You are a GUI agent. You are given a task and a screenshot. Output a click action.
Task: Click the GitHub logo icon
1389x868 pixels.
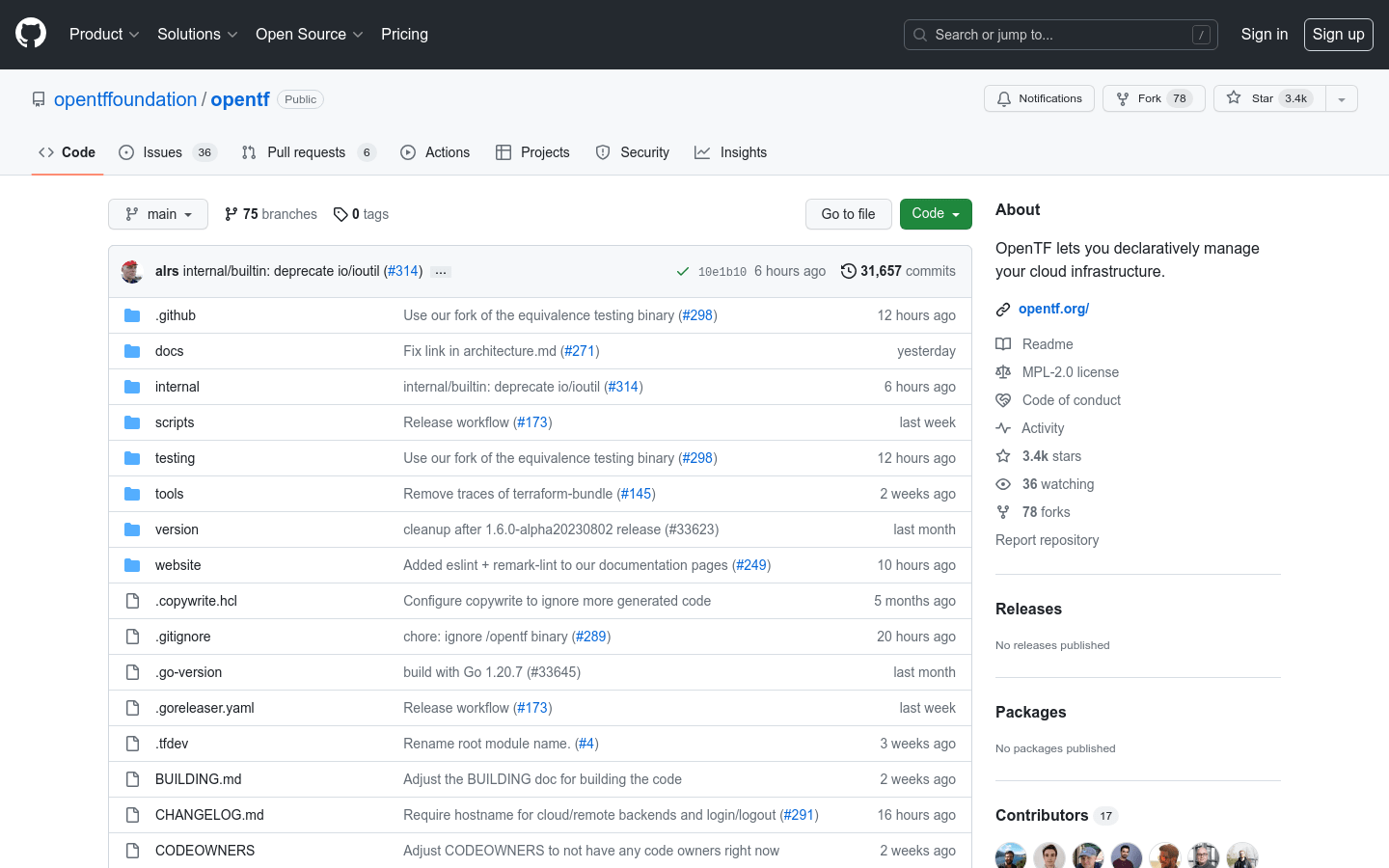pos(31,34)
